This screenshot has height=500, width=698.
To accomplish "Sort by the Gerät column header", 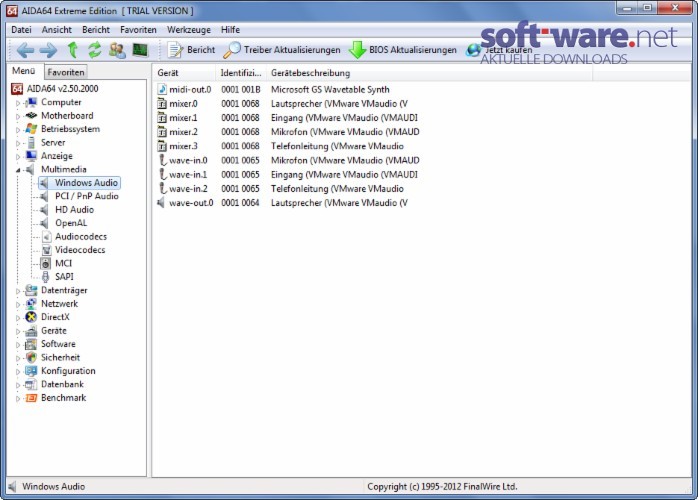I will point(184,73).
